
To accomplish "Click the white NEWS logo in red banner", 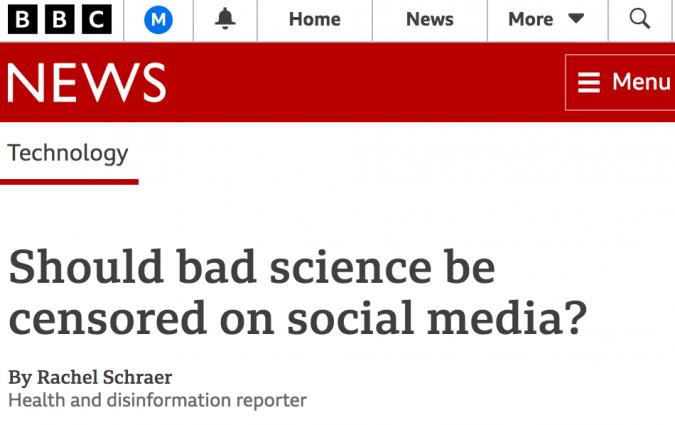I will coord(86,82).
